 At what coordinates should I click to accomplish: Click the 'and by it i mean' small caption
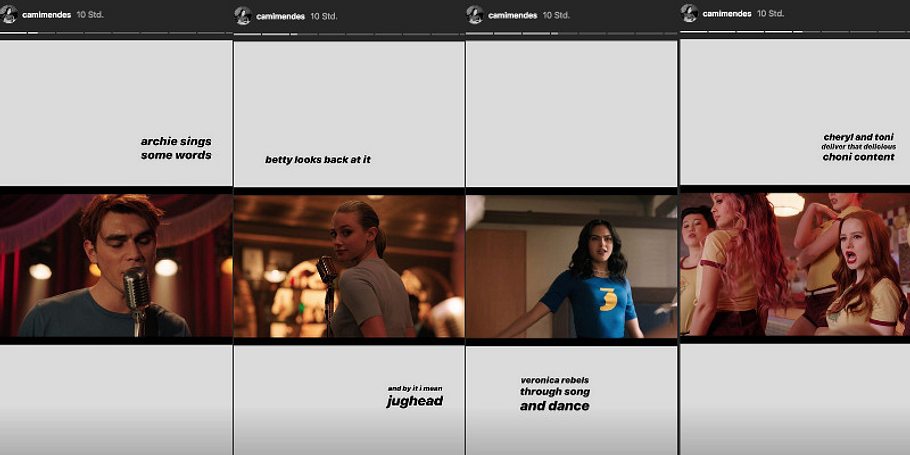pos(416,388)
